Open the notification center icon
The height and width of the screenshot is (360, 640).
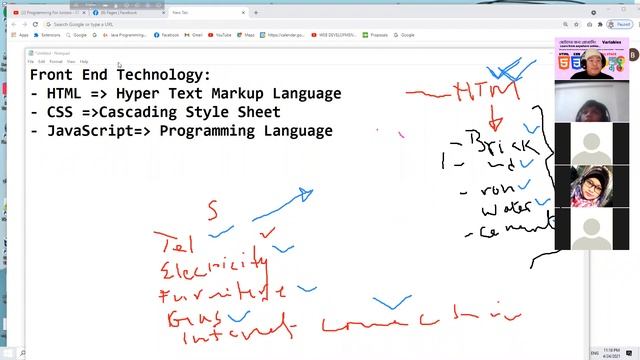tap(629, 353)
